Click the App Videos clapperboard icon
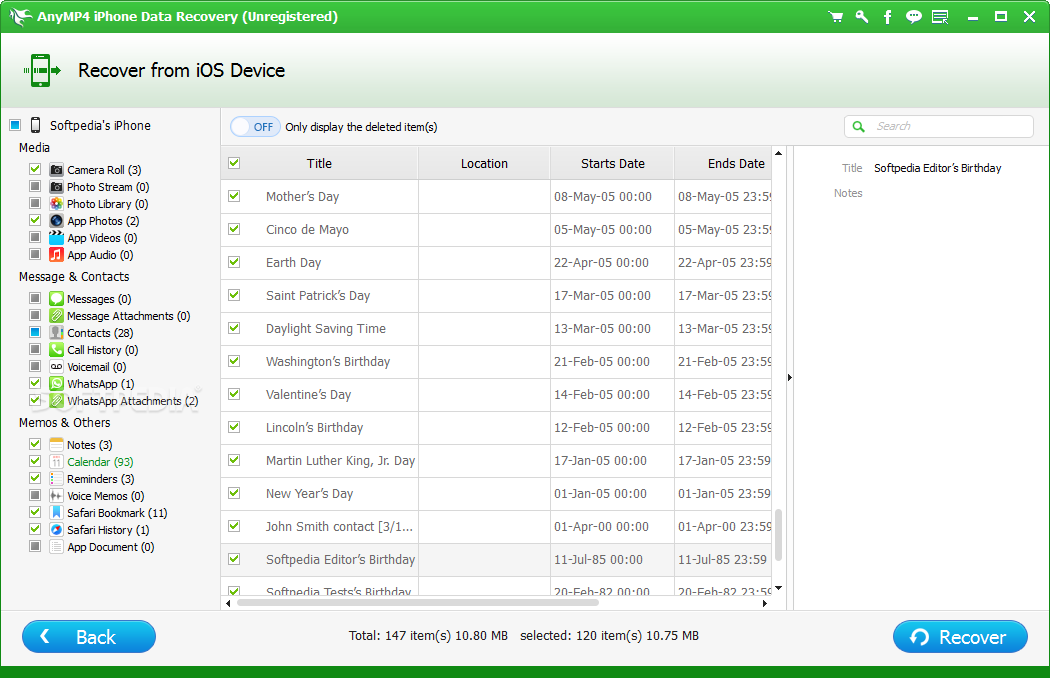The height and width of the screenshot is (678, 1050). pyautogui.click(x=57, y=238)
